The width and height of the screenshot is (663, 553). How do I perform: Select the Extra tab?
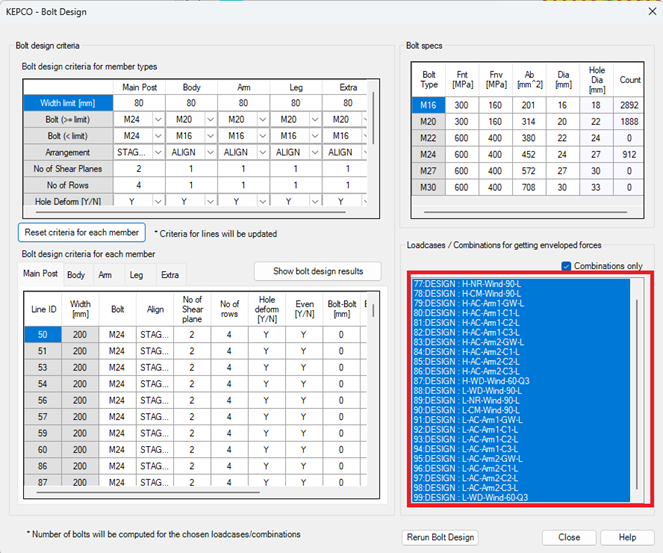pyautogui.click(x=170, y=275)
